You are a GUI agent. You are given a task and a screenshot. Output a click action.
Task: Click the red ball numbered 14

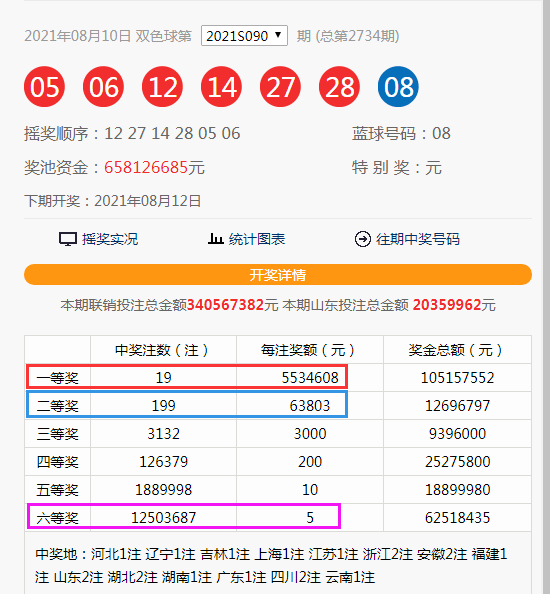(221, 87)
